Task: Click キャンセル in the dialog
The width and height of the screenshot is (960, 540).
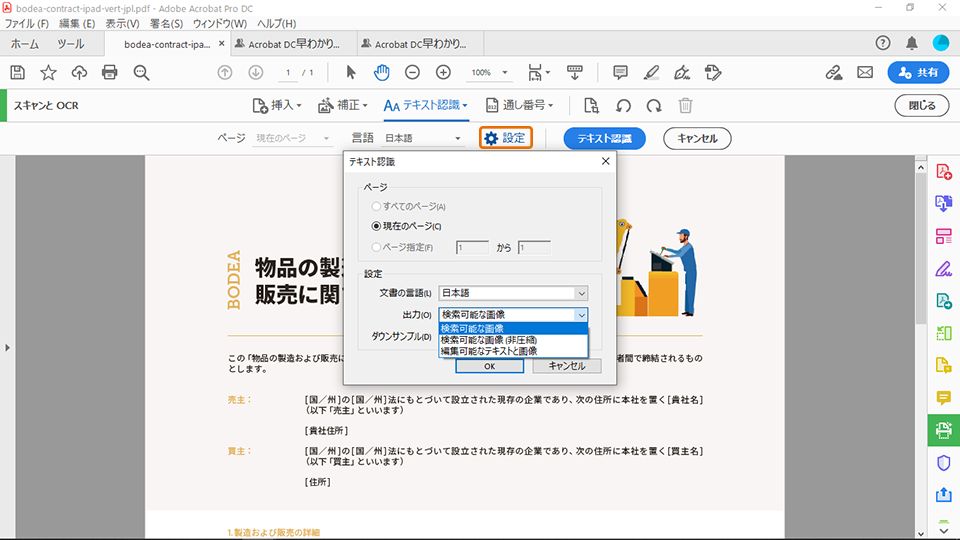Action: (567, 366)
